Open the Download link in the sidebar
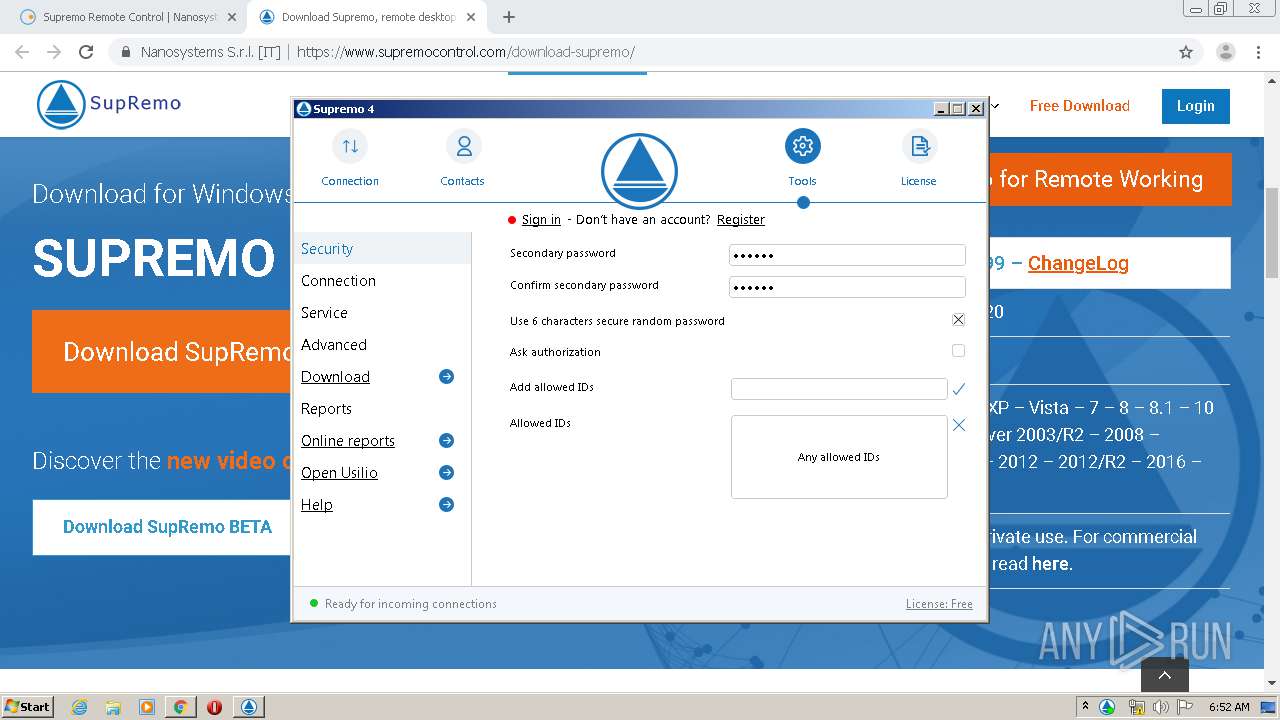The height and width of the screenshot is (720, 1280). pyautogui.click(x=335, y=377)
